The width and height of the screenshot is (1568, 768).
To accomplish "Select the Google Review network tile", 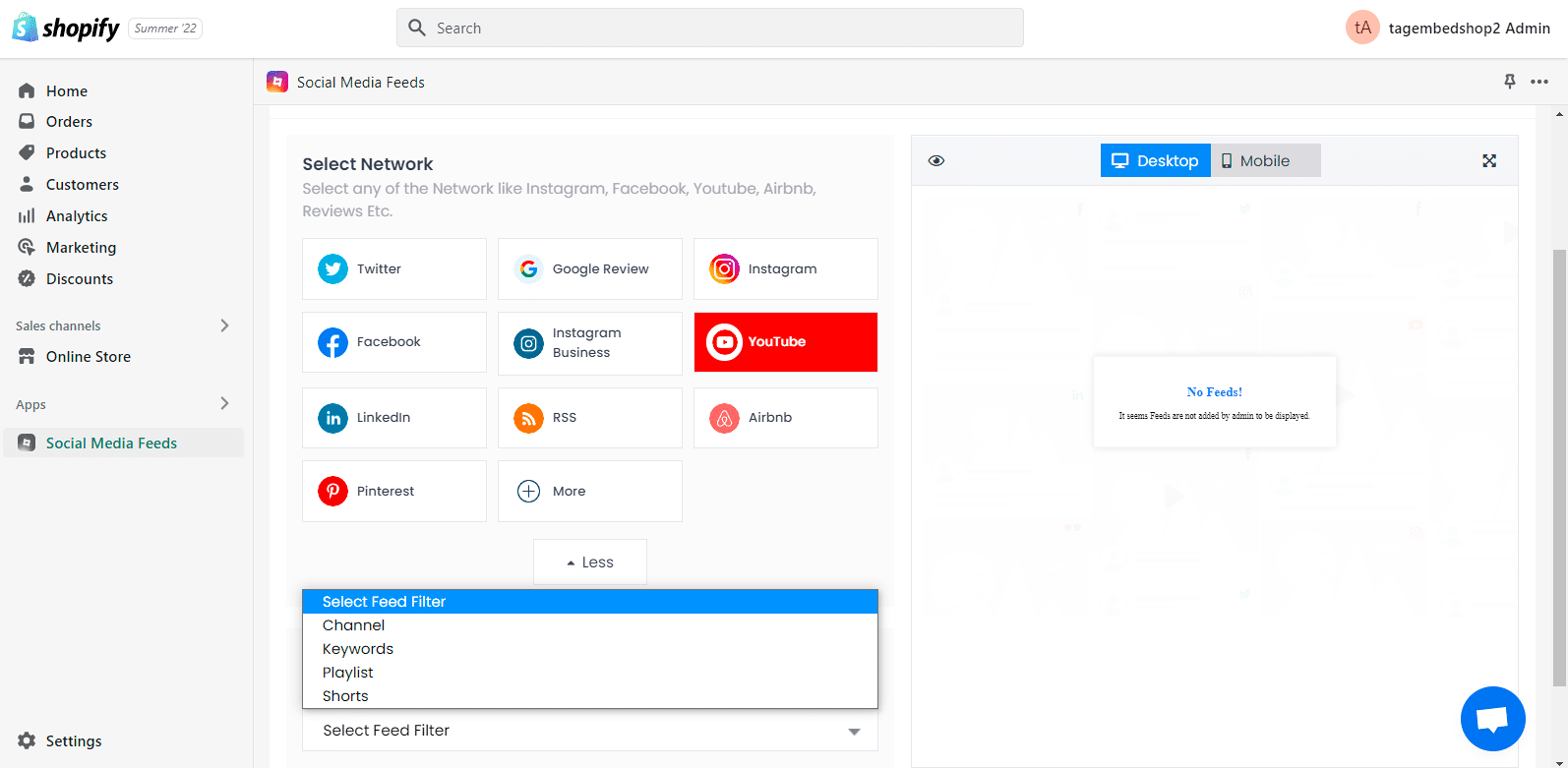I will point(589,268).
